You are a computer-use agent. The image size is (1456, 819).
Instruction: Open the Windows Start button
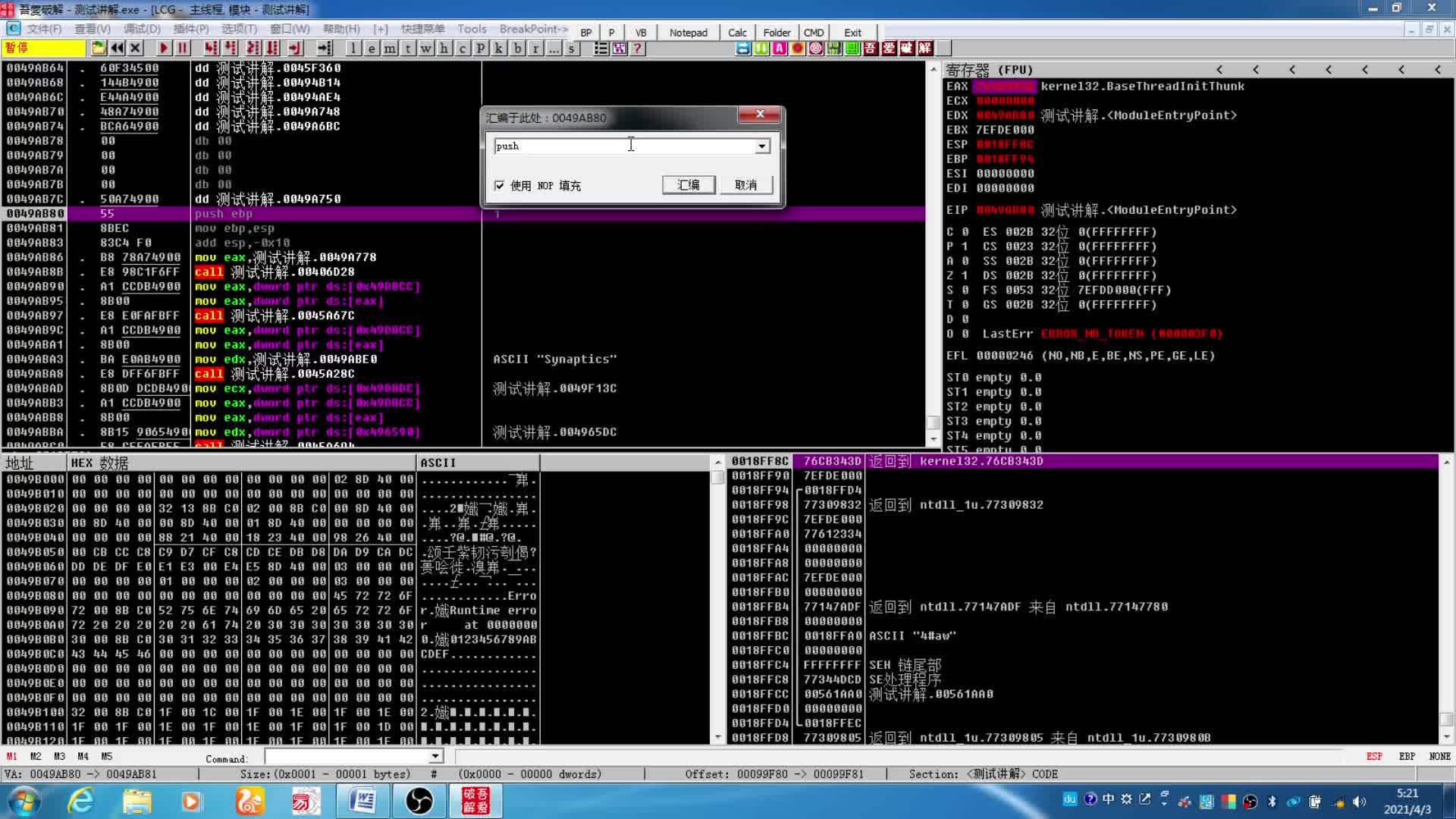[x=24, y=801]
